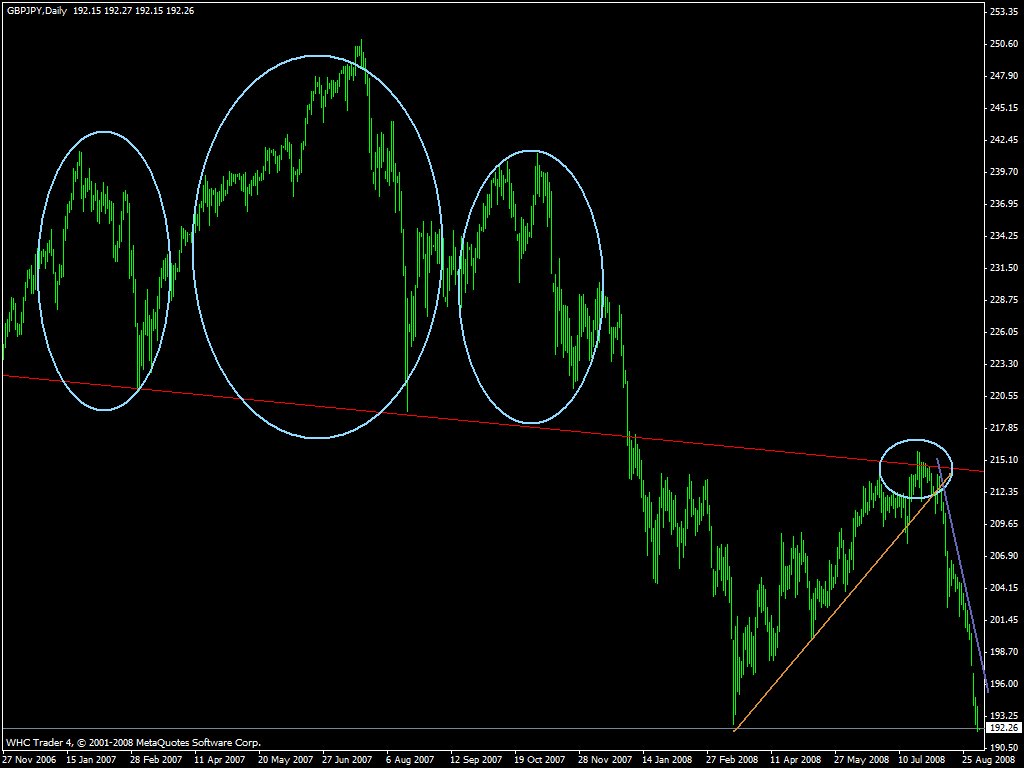
Task: Click the 223.30 price axis label
Action: click(x=1004, y=364)
